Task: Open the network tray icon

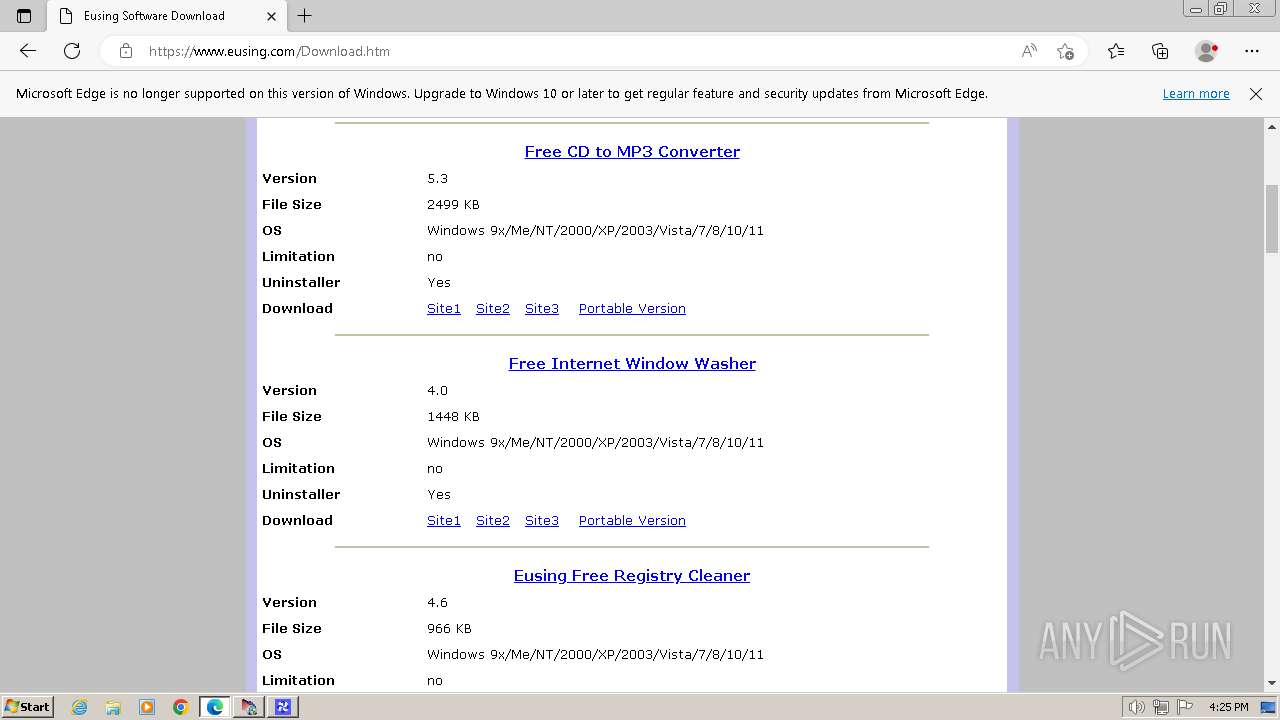Action: (1161, 707)
